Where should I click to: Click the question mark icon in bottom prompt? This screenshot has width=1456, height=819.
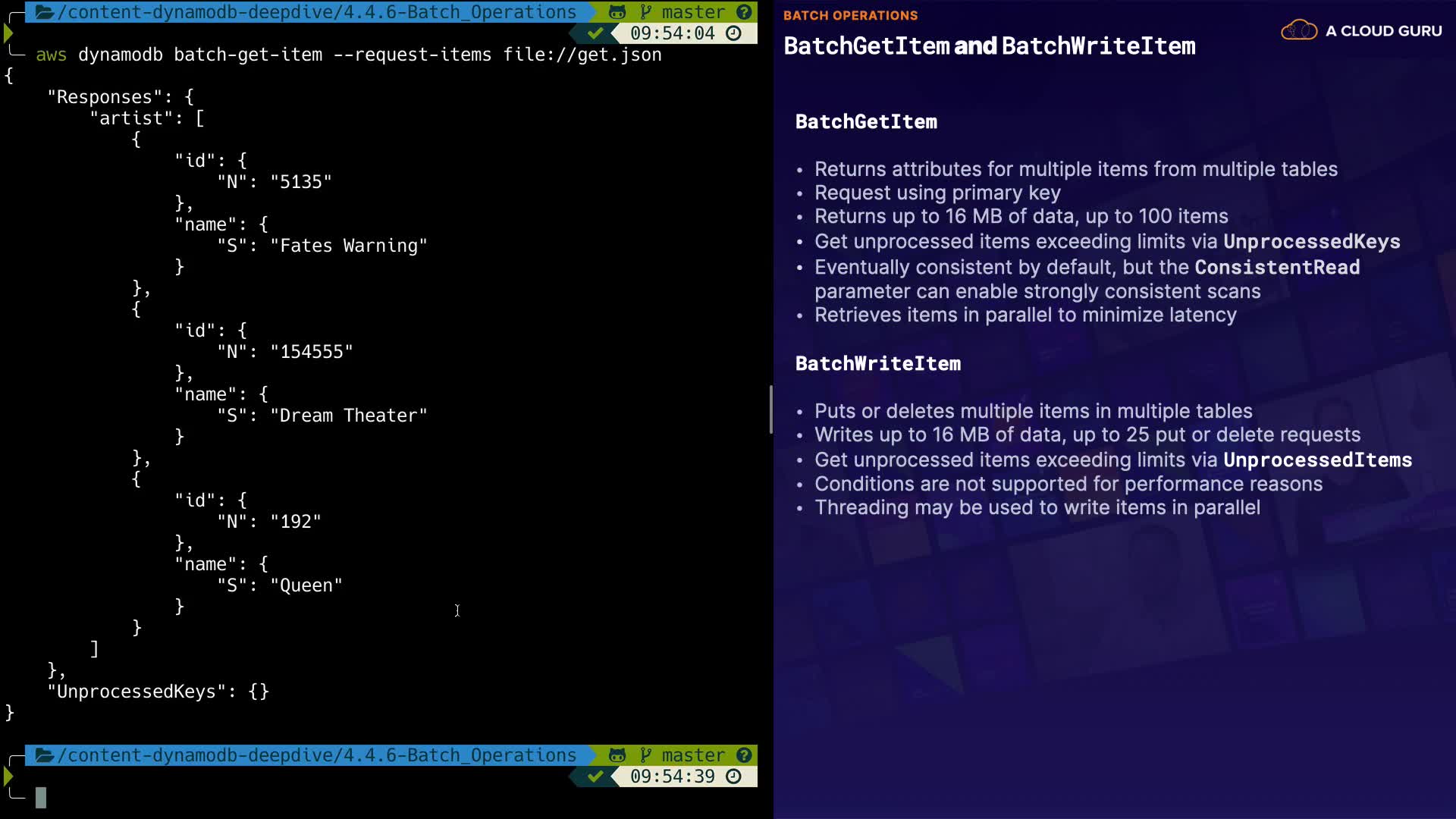coord(744,755)
